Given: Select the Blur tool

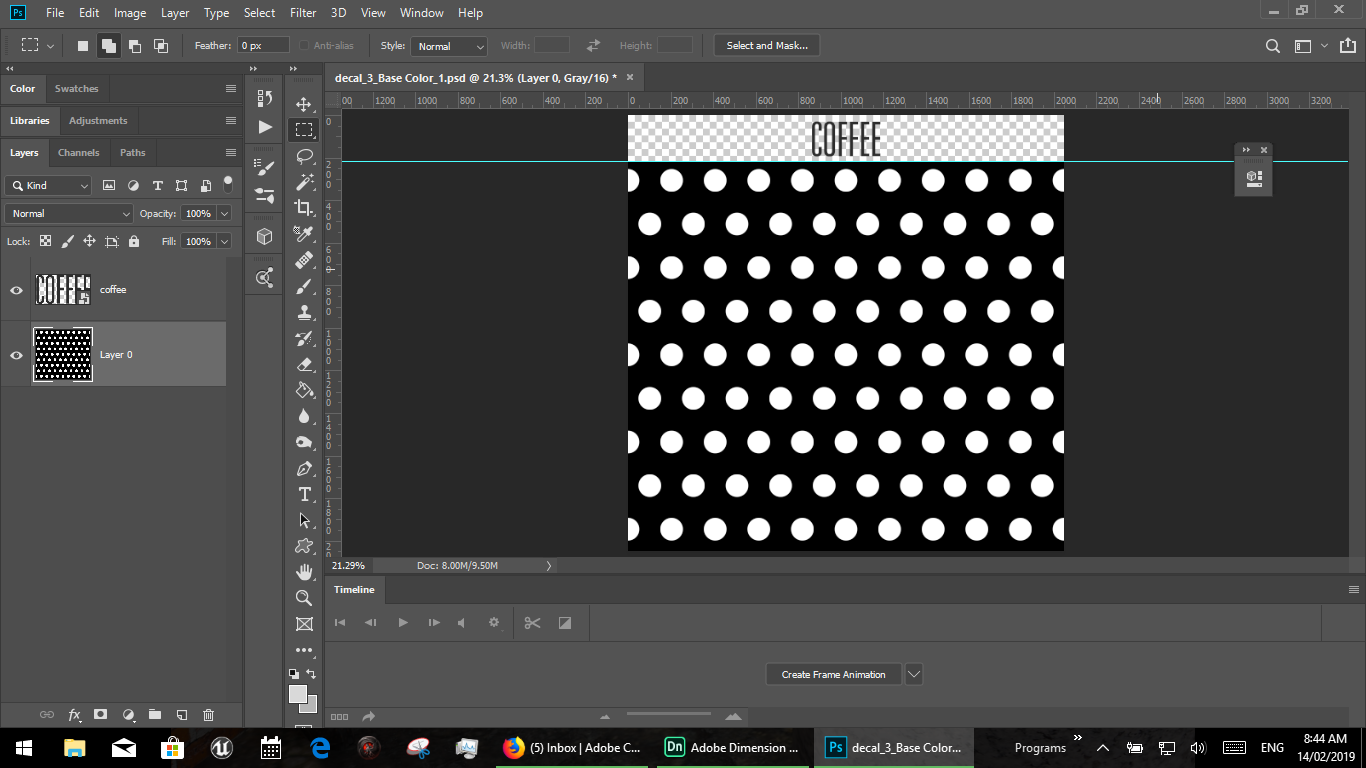Looking at the screenshot, I should [x=304, y=416].
